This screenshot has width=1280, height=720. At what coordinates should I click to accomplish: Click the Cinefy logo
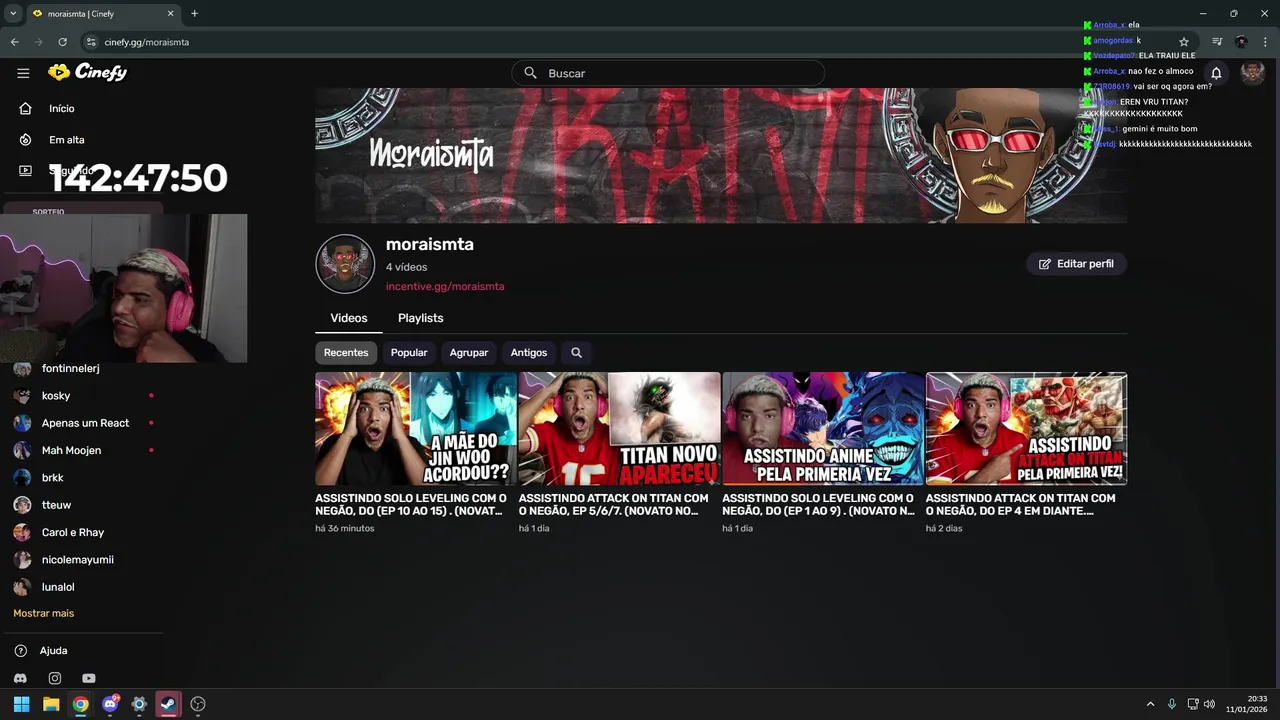tap(87, 72)
